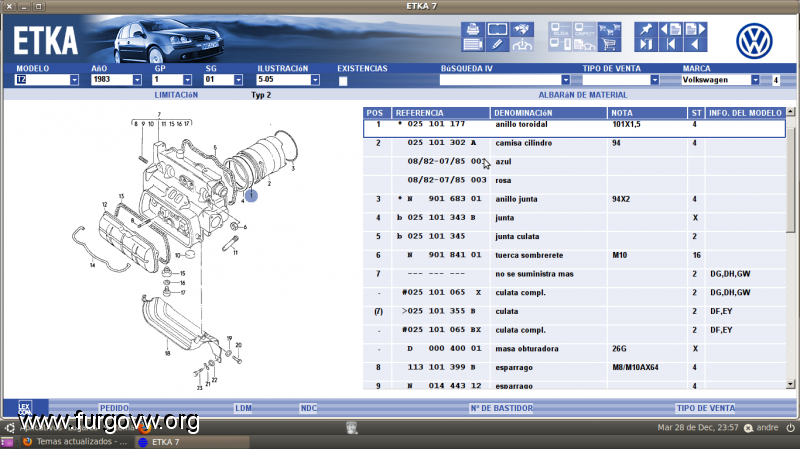
Task: Click the NOTA column header
Action: click(x=647, y=113)
